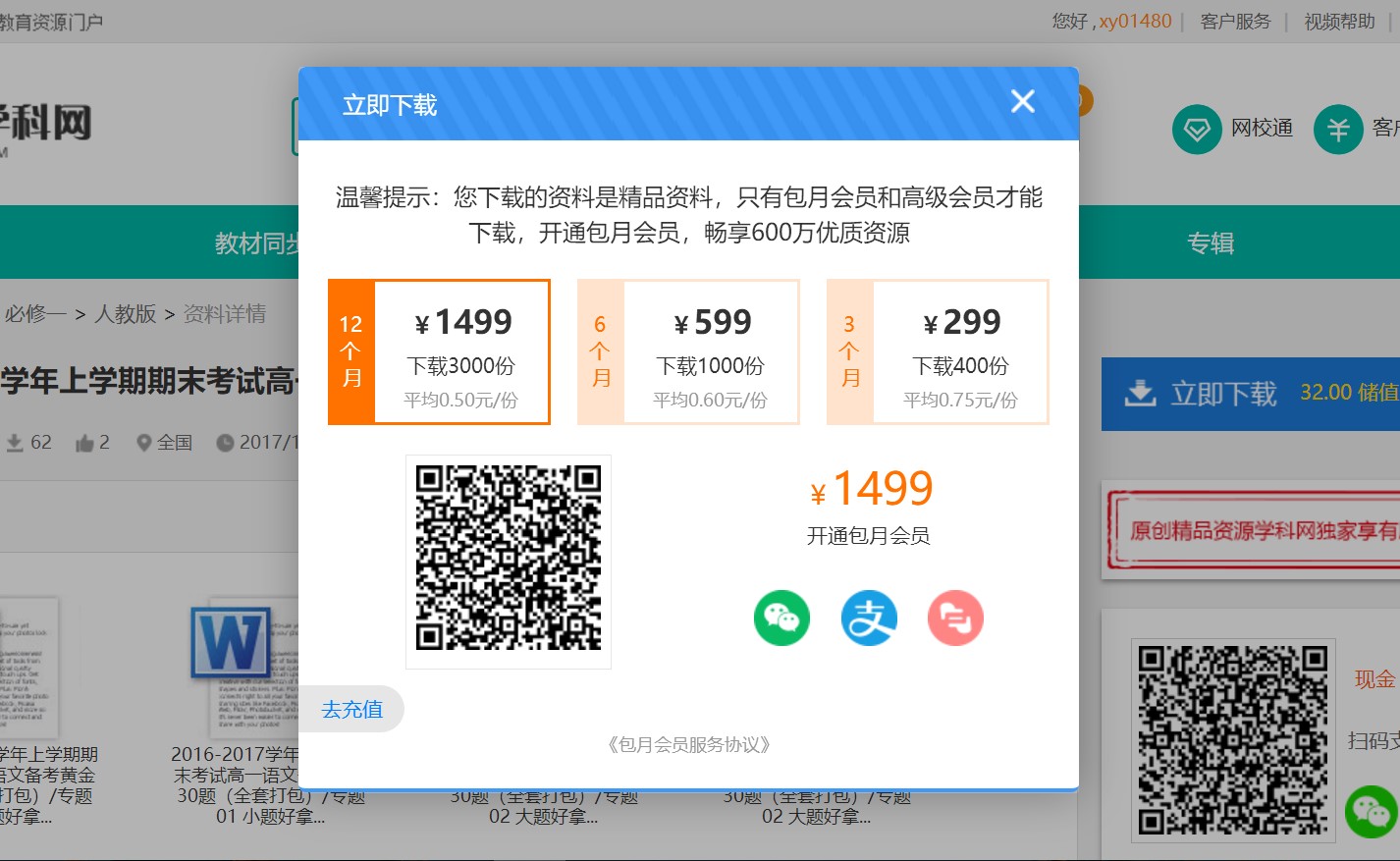Close the 立即下载 dialog with the X

(1023, 101)
